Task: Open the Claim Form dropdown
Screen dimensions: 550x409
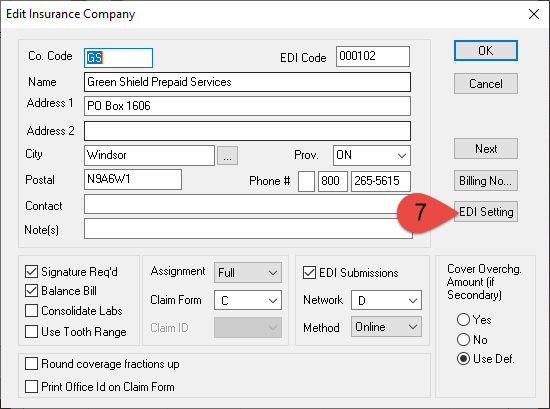Action: (248, 300)
